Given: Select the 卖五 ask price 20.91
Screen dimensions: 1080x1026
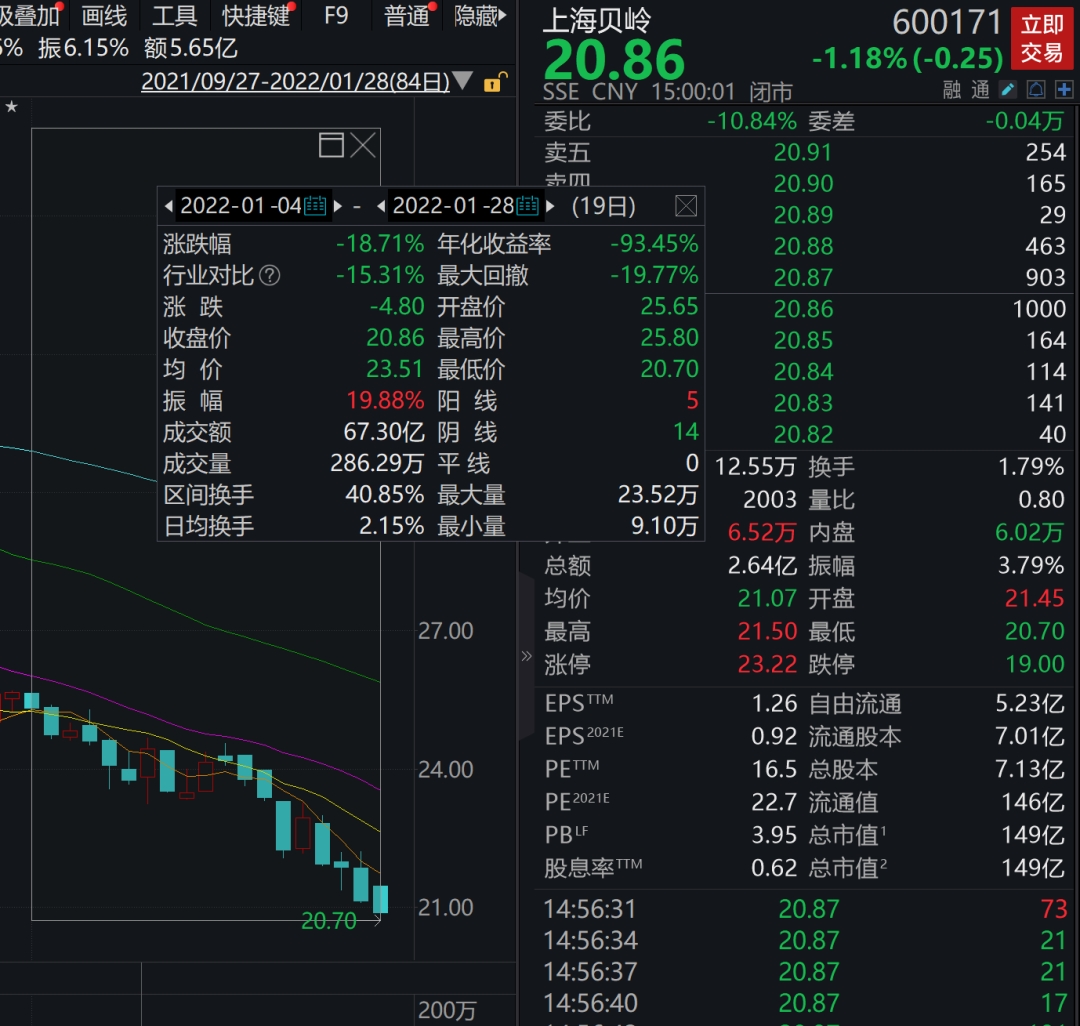Looking at the screenshot, I should 803,152.
